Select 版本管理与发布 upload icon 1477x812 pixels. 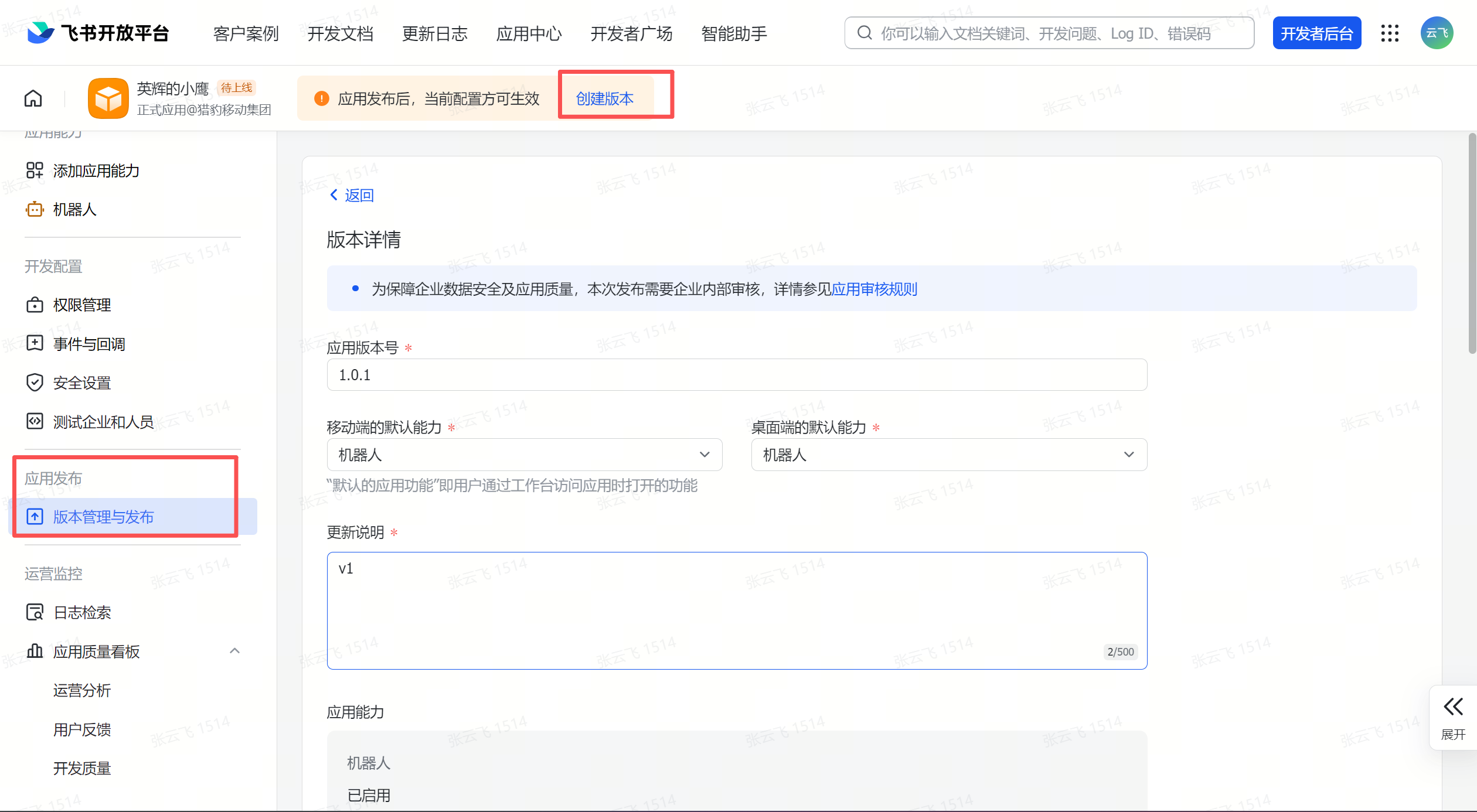coord(35,517)
